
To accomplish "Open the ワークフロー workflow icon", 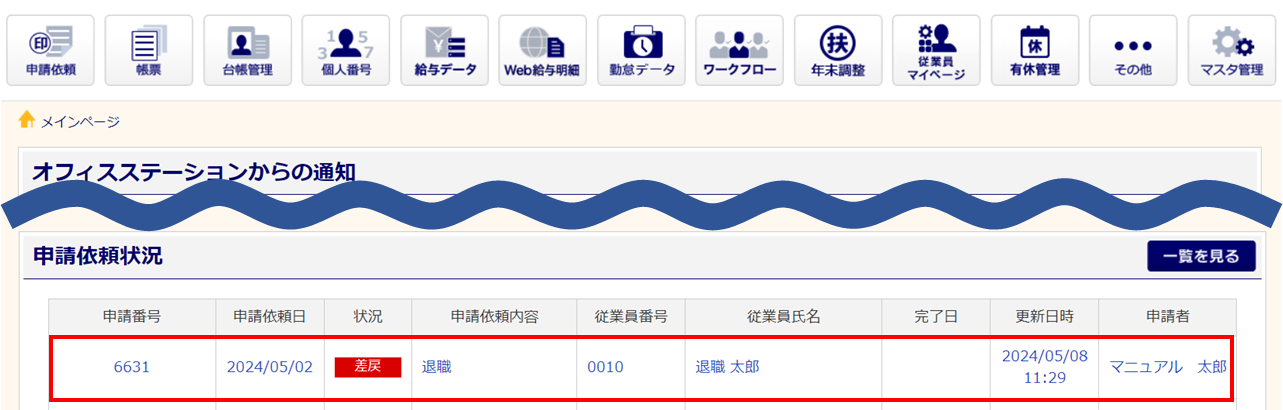I will coord(740,50).
